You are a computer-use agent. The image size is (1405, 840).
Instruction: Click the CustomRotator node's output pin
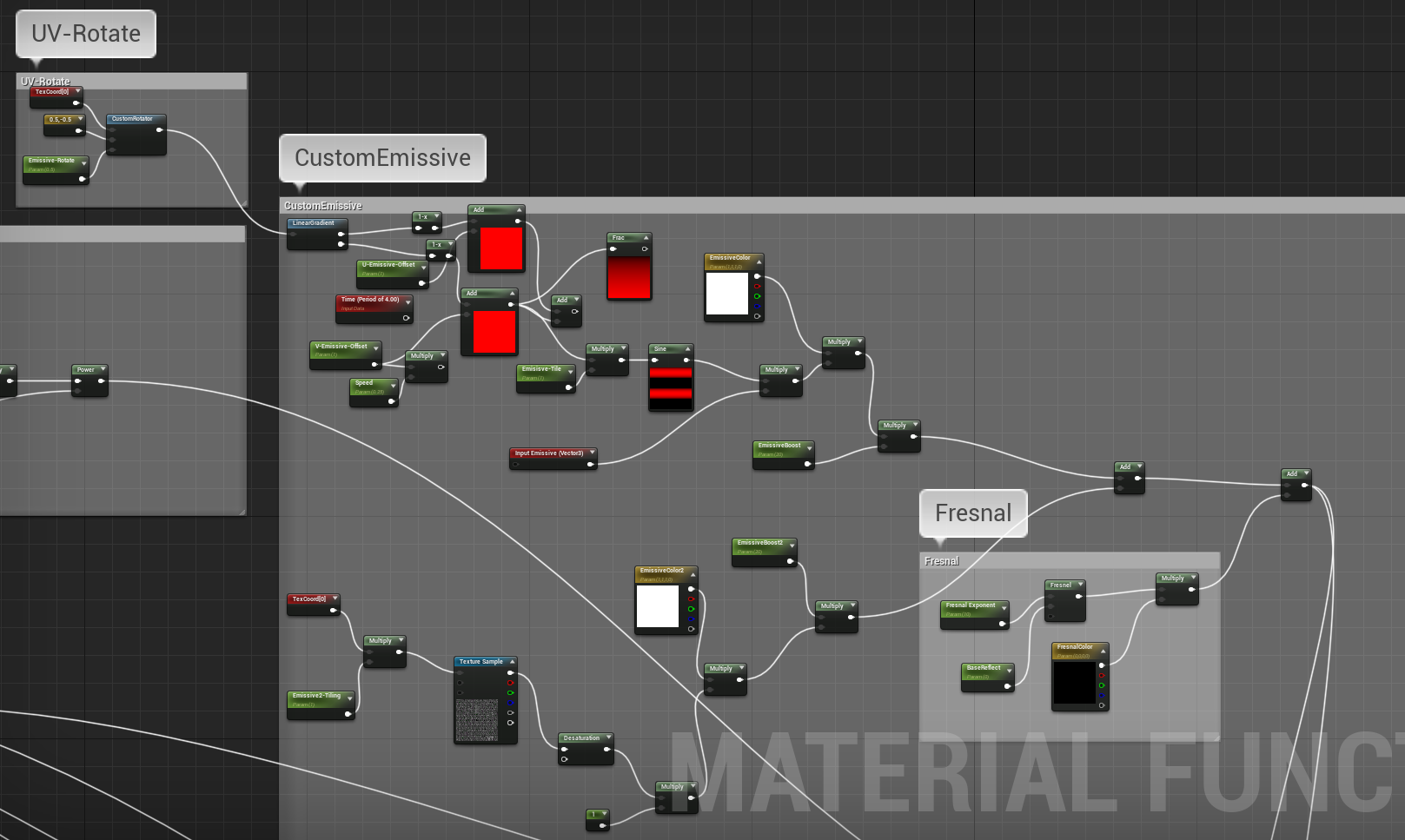click(159, 130)
